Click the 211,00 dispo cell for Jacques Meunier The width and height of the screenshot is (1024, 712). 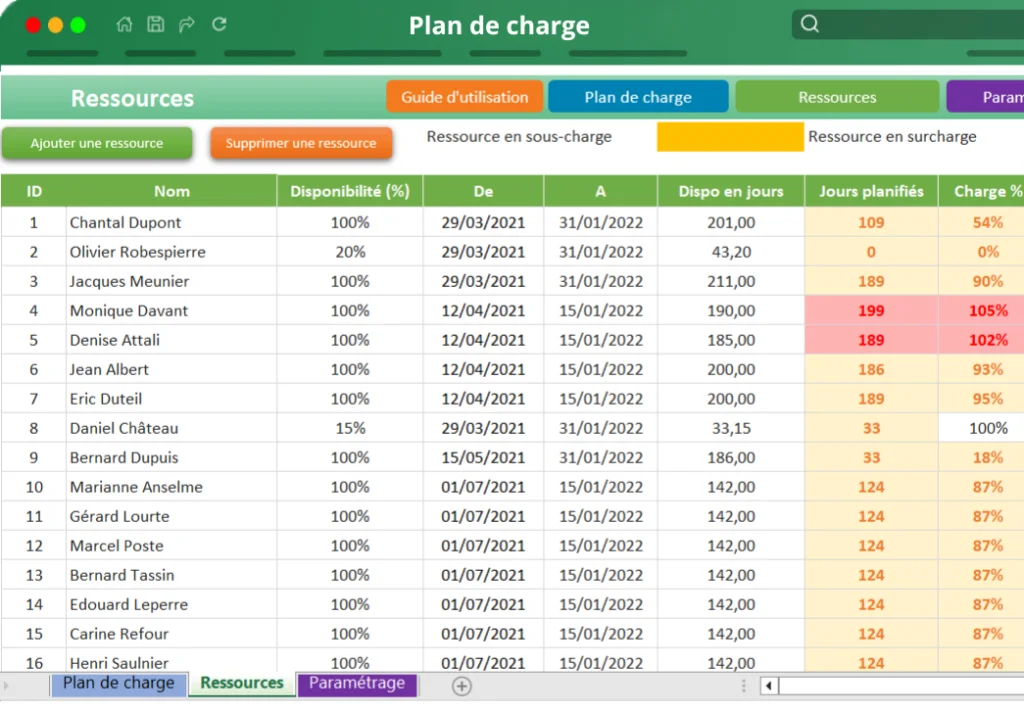pyautogui.click(x=731, y=282)
